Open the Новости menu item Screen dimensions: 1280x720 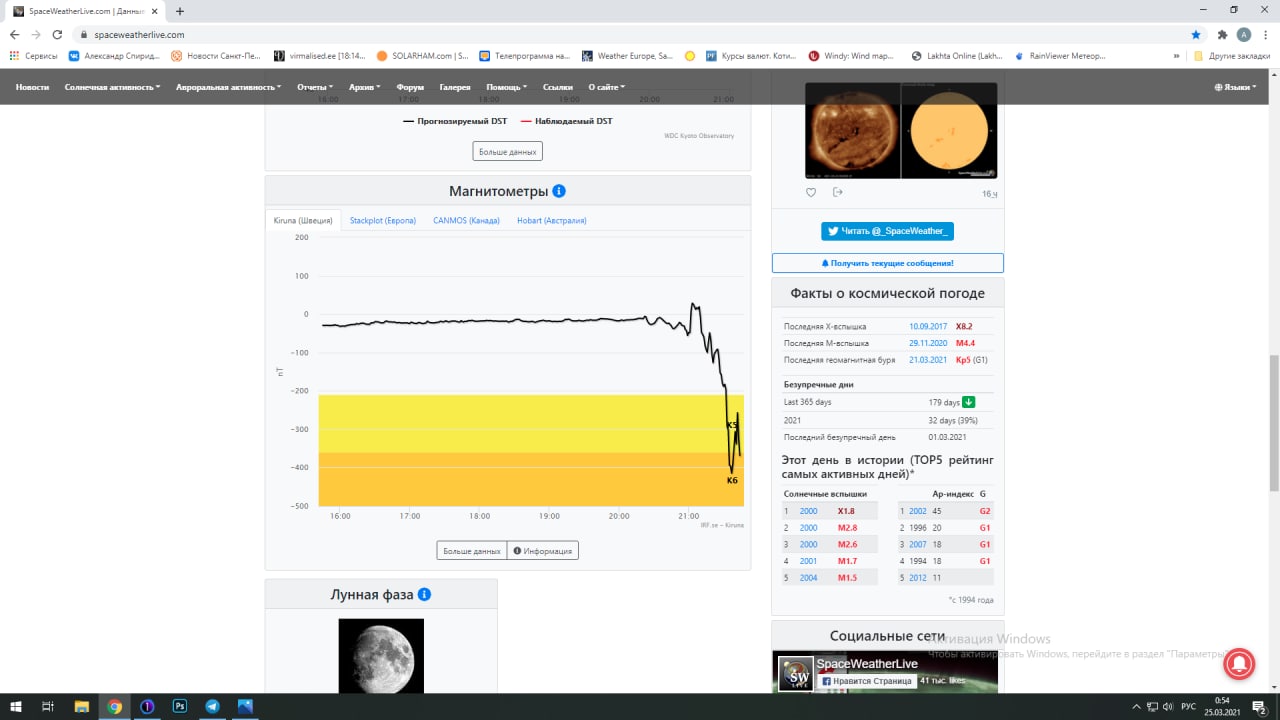click(x=32, y=87)
